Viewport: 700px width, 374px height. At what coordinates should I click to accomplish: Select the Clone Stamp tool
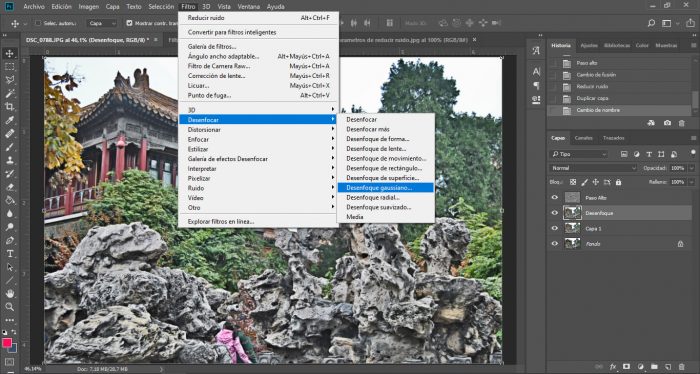9,160
